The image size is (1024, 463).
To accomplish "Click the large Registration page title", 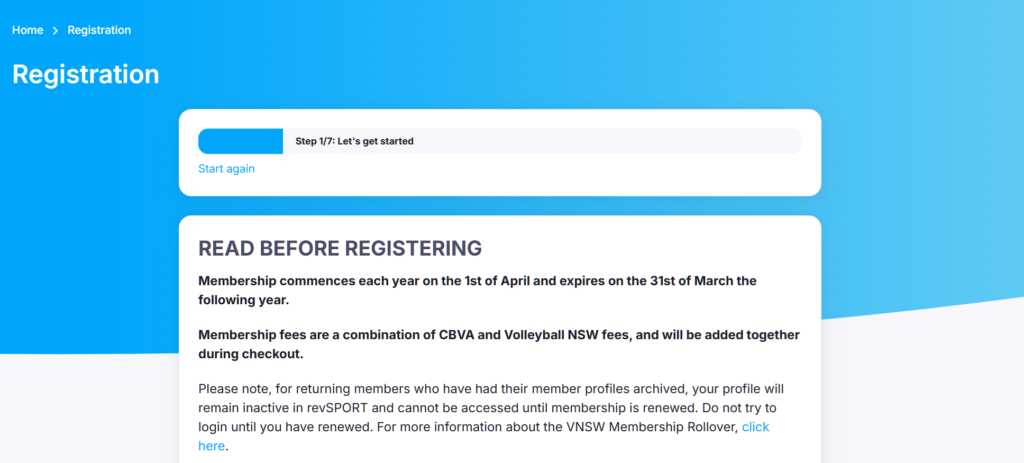I will click(x=85, y=75).
